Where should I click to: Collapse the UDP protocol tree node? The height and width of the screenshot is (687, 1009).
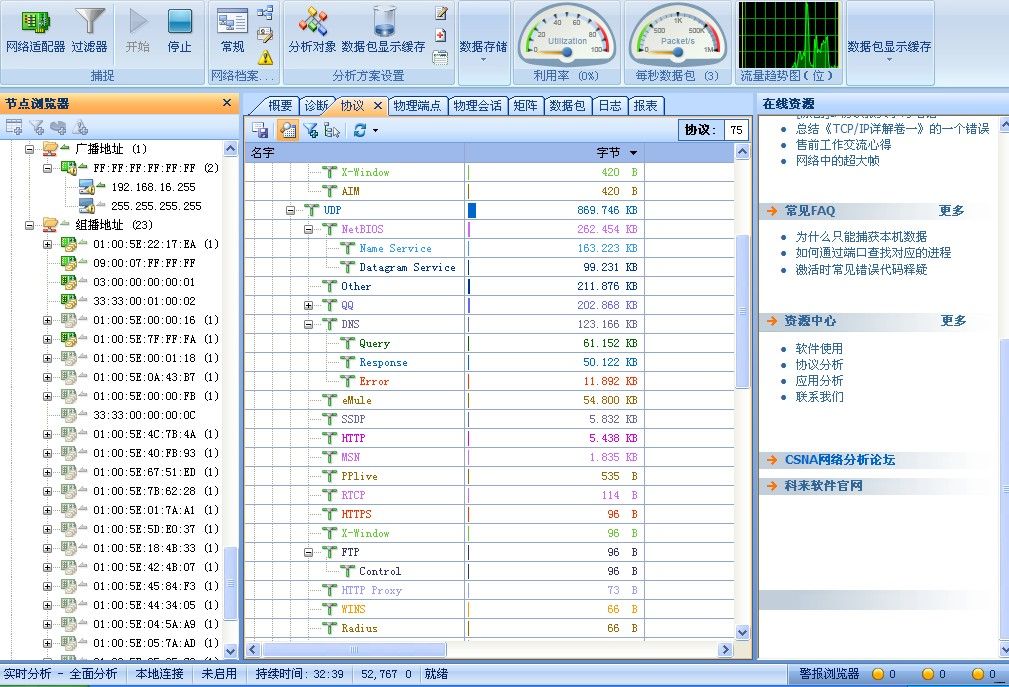(x=291, y=211)
